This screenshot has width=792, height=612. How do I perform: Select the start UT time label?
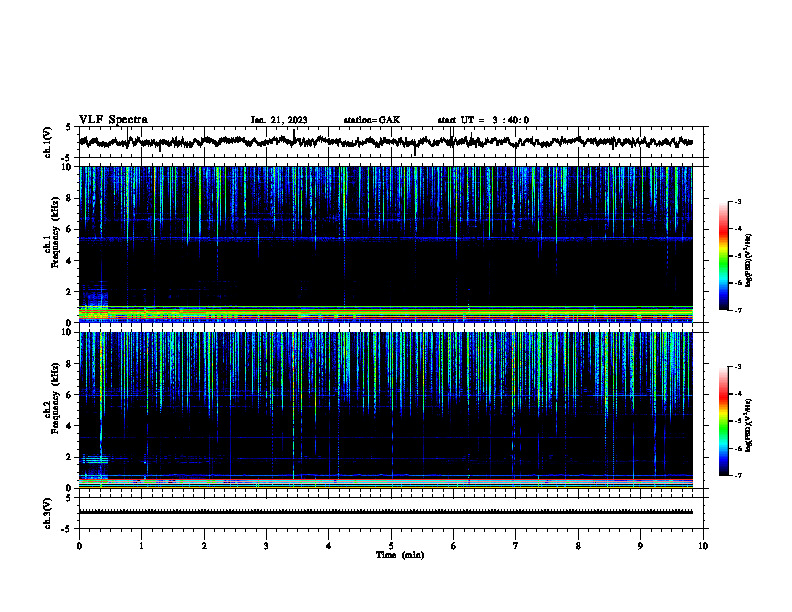(483, 120)
